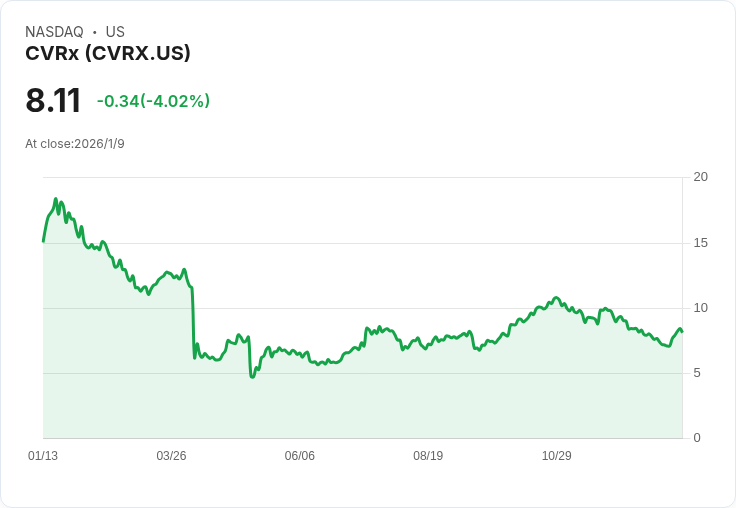The height and width of the screenshot is (508, 736).
Task: Click the leftmost start of the price line
Action: click(43, 241)
